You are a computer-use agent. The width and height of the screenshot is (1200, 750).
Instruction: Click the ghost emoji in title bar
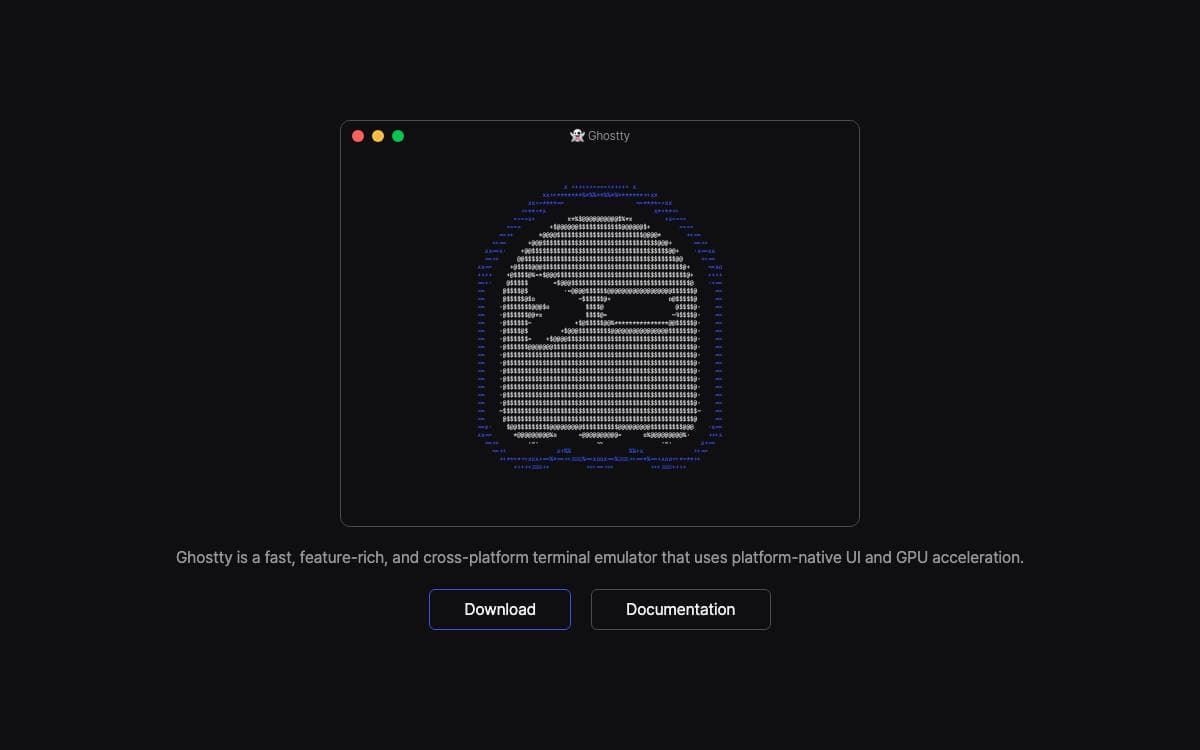click(x=577, y=136)
